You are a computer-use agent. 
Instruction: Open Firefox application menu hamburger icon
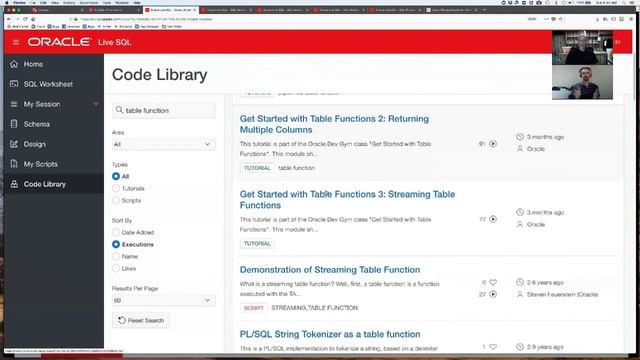631,19
